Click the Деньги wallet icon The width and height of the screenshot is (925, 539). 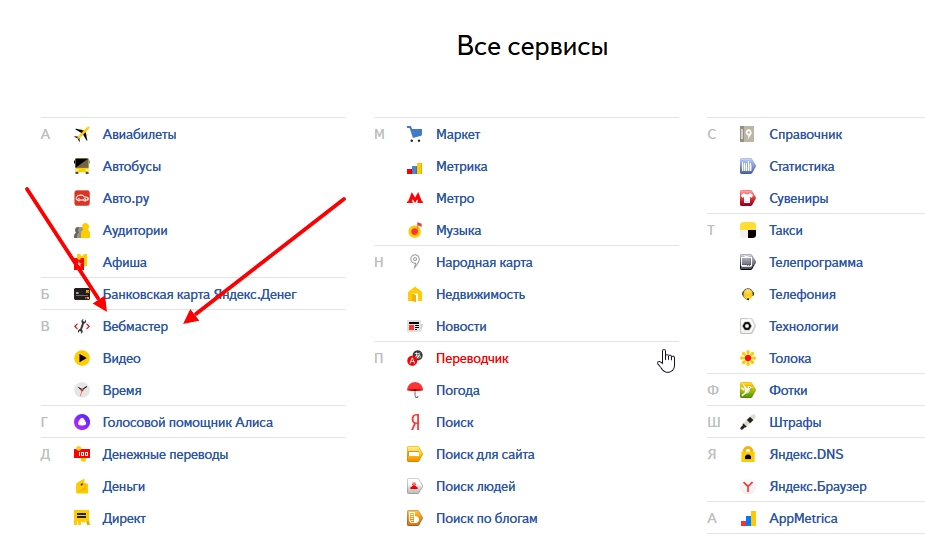(x=81, y=487)
